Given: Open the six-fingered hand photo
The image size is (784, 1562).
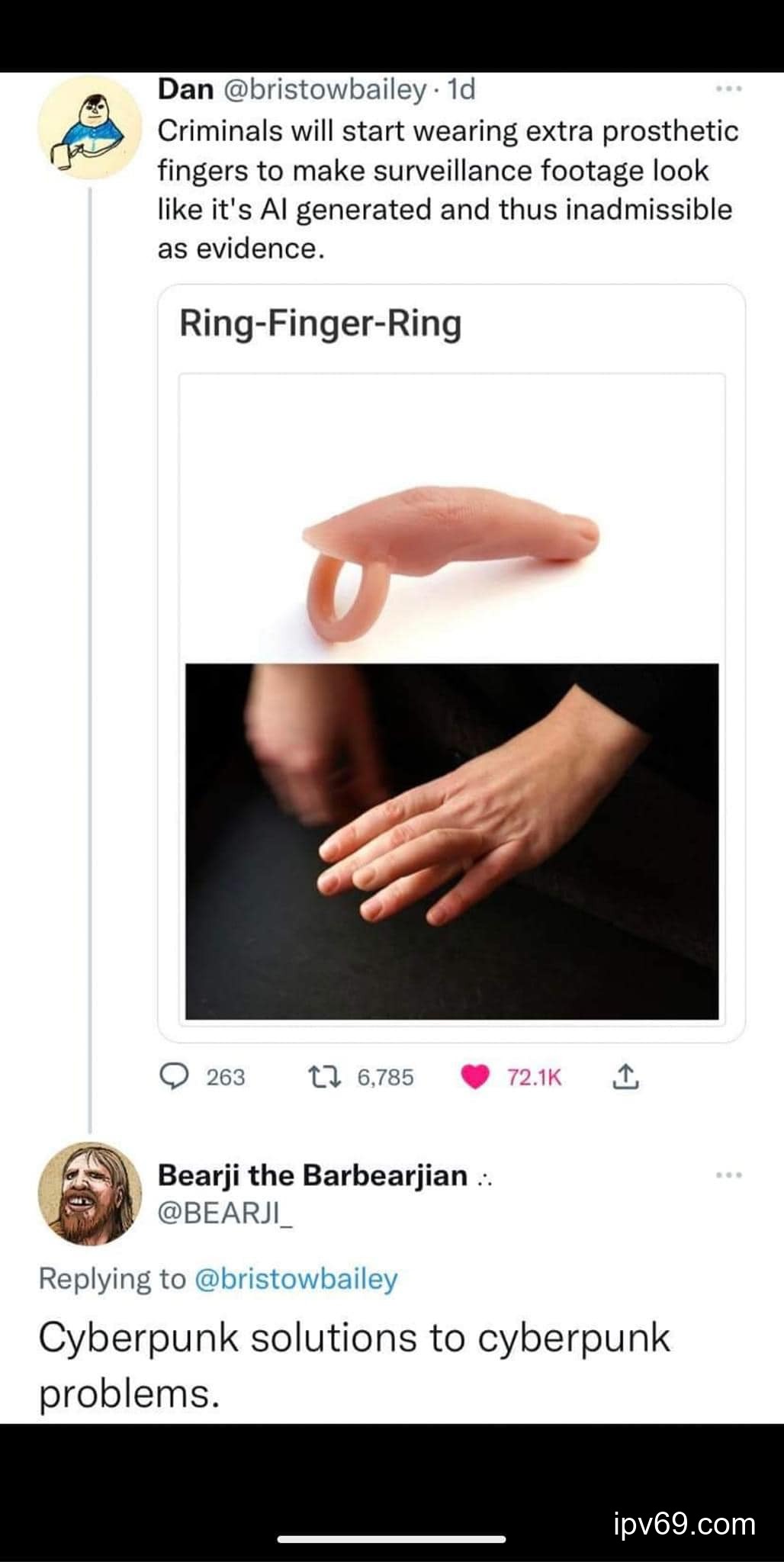Looking at the screenshot, I should click(451, 840).
